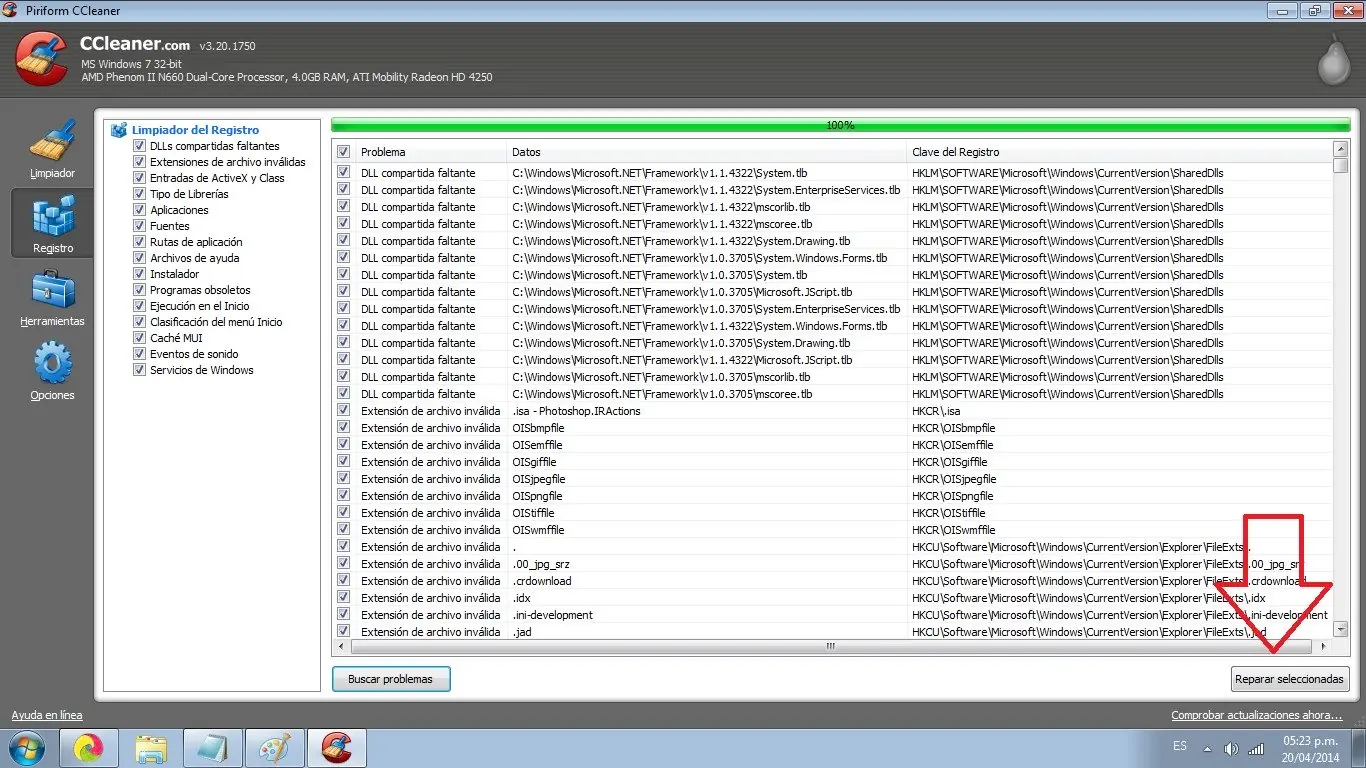Viewport: 1366px width, 768px height.
Task: Disable the Tipo de Librerías option
Action: (140, 194)
